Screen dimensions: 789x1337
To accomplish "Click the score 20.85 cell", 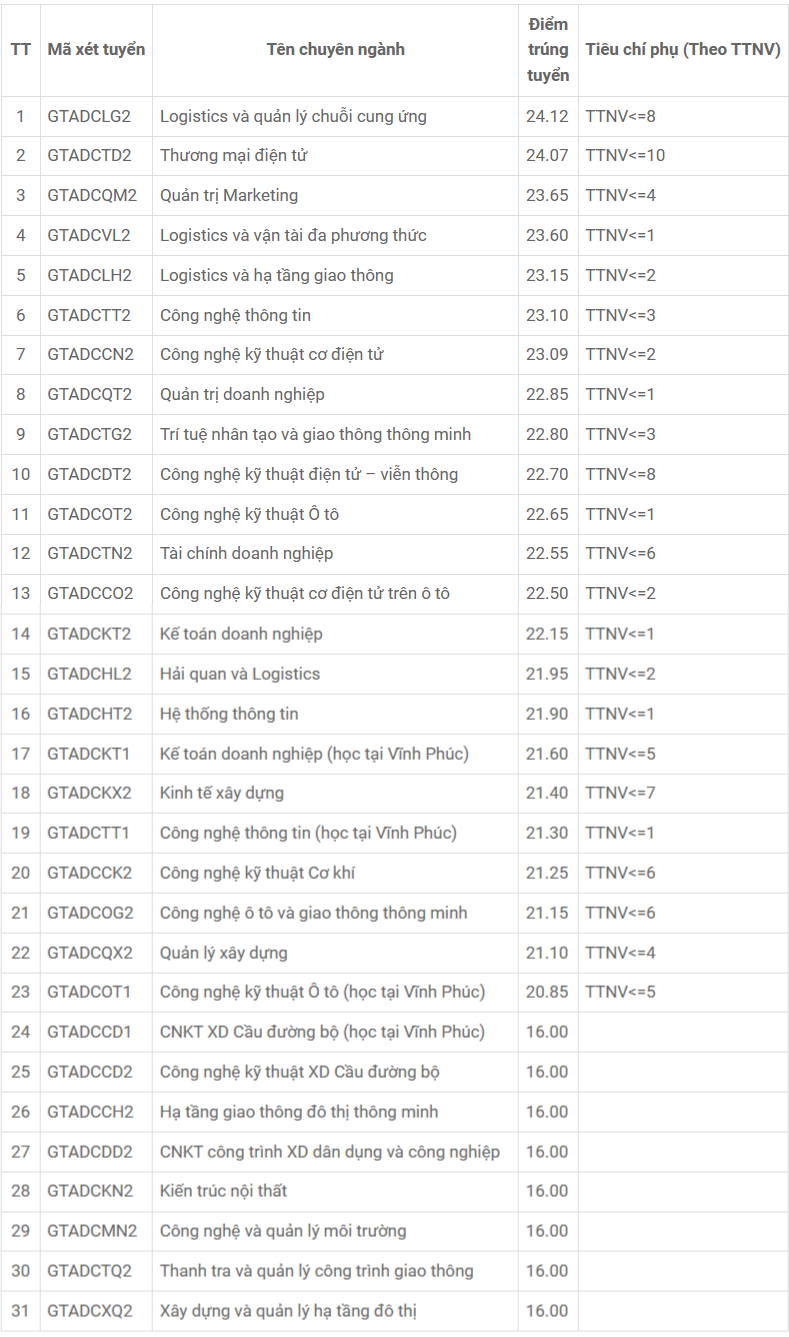I will tap(547, 992).
